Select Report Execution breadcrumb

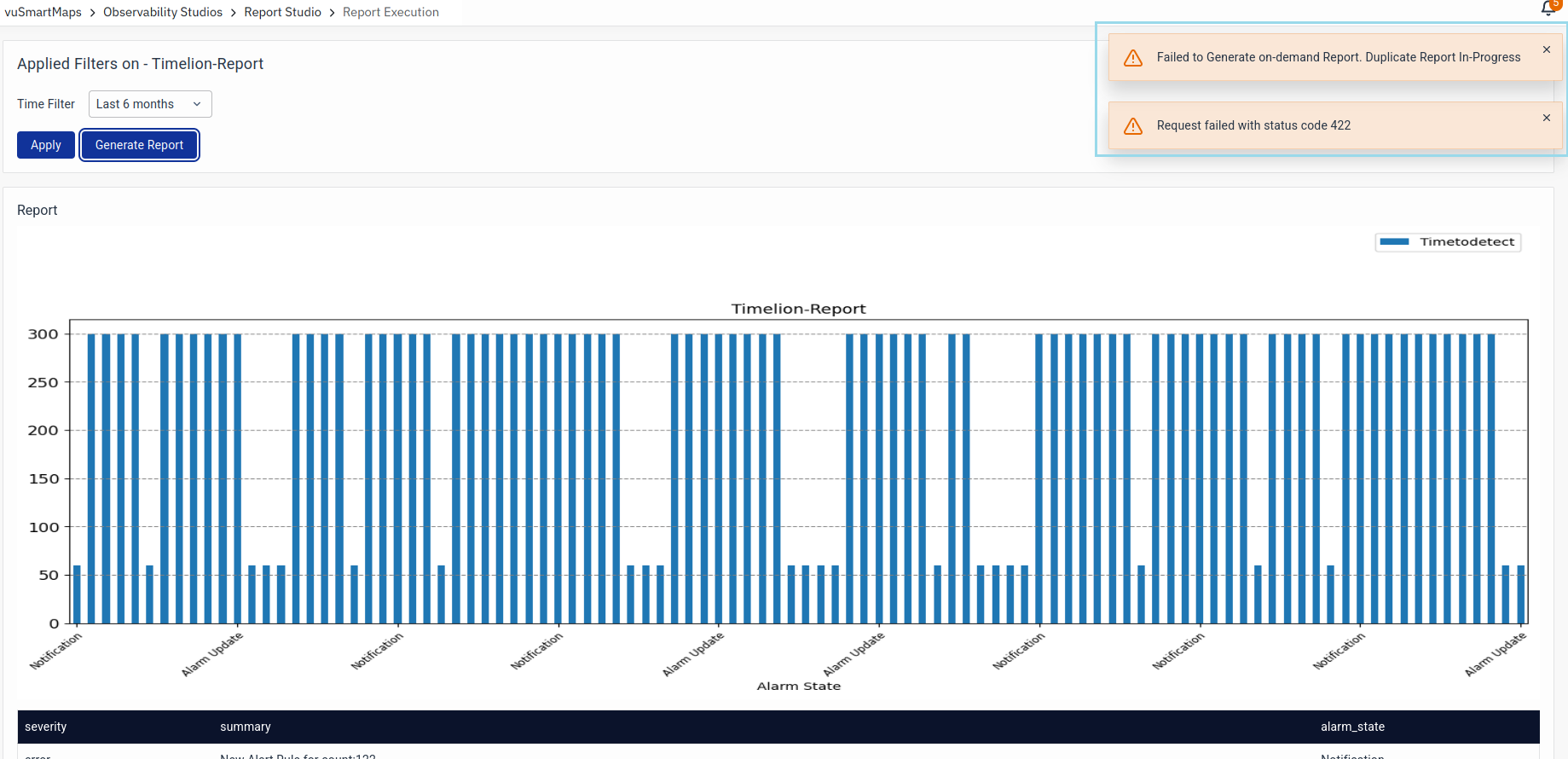tap(391, 12)
